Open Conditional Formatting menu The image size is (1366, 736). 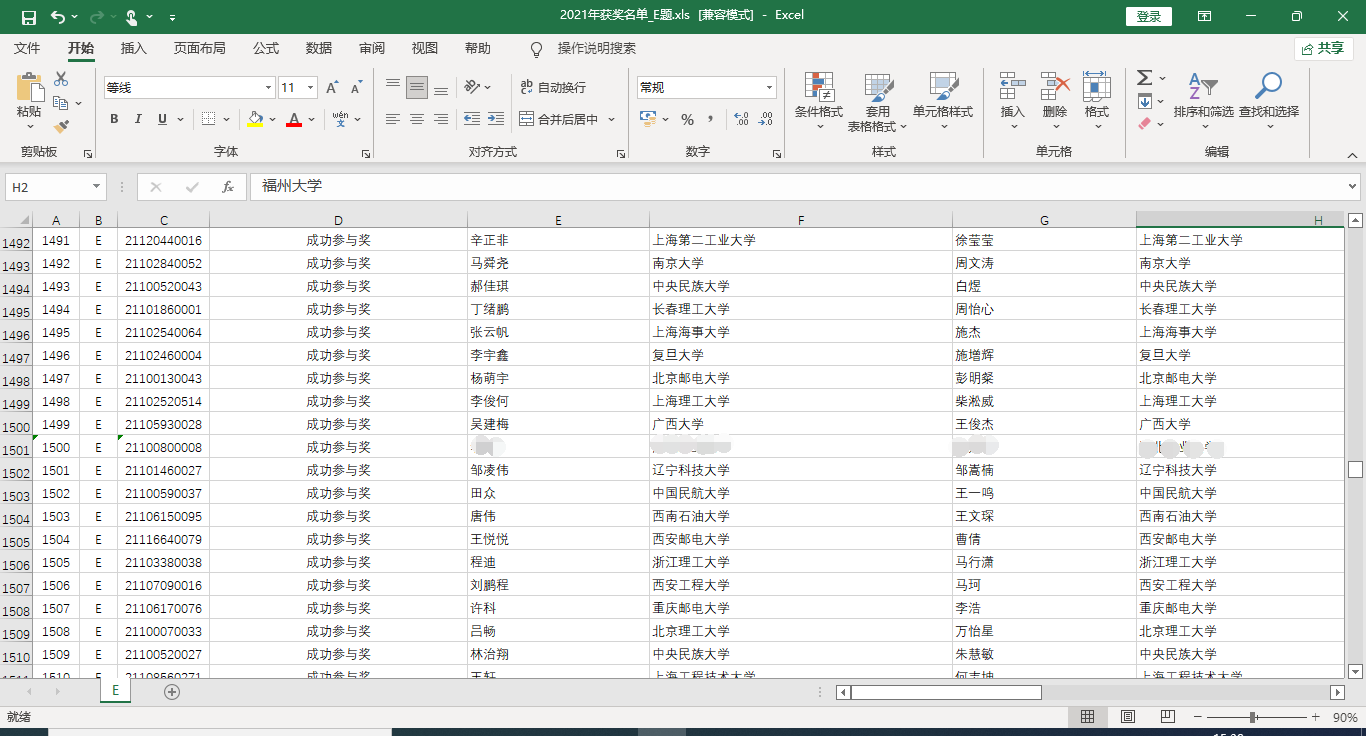(x=819, y=102)
